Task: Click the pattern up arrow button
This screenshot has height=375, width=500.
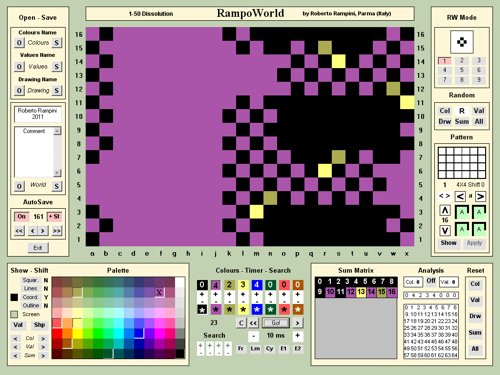Action: point(445,211)
